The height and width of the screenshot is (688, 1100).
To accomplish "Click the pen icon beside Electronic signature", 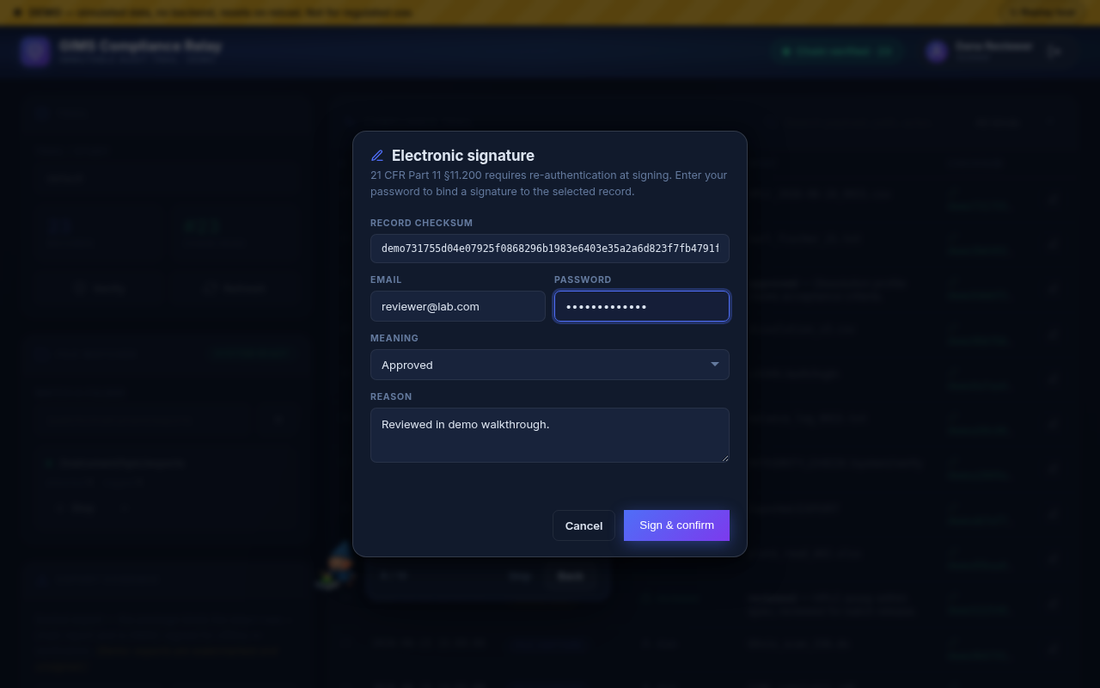I will coord(377,156).
